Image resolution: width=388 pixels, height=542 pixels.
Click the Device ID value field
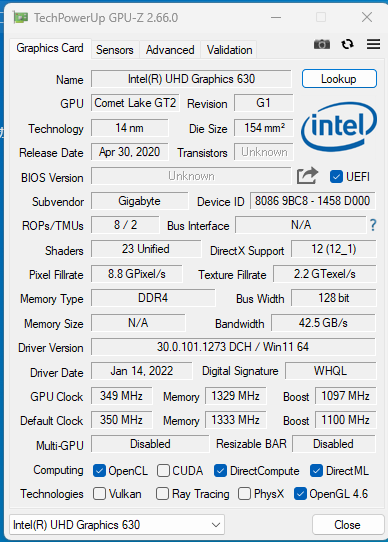(313, 201)
